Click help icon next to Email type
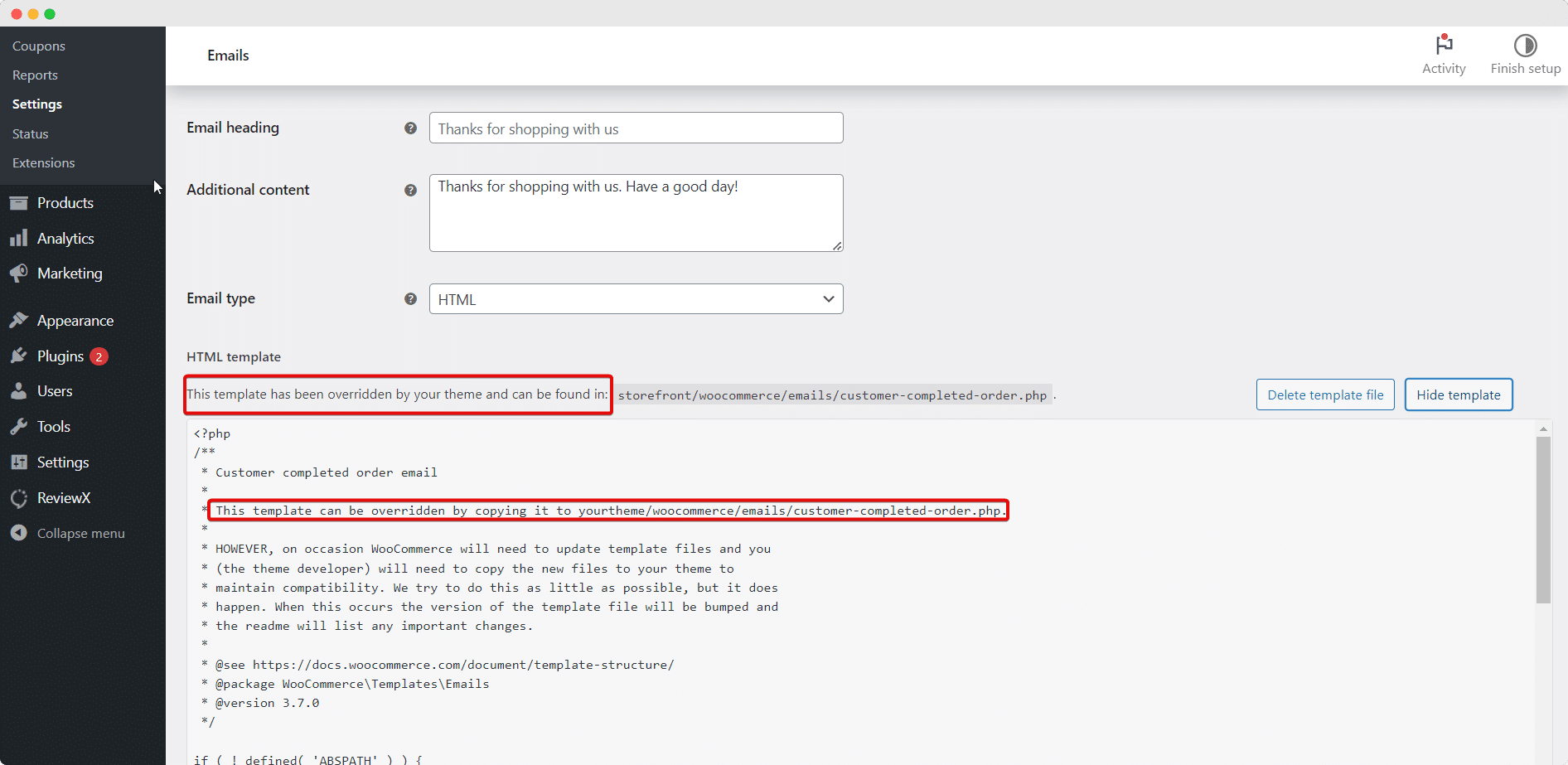This screenshot has height=765, width=1568. pyautogui.click(x=410, y=299)
